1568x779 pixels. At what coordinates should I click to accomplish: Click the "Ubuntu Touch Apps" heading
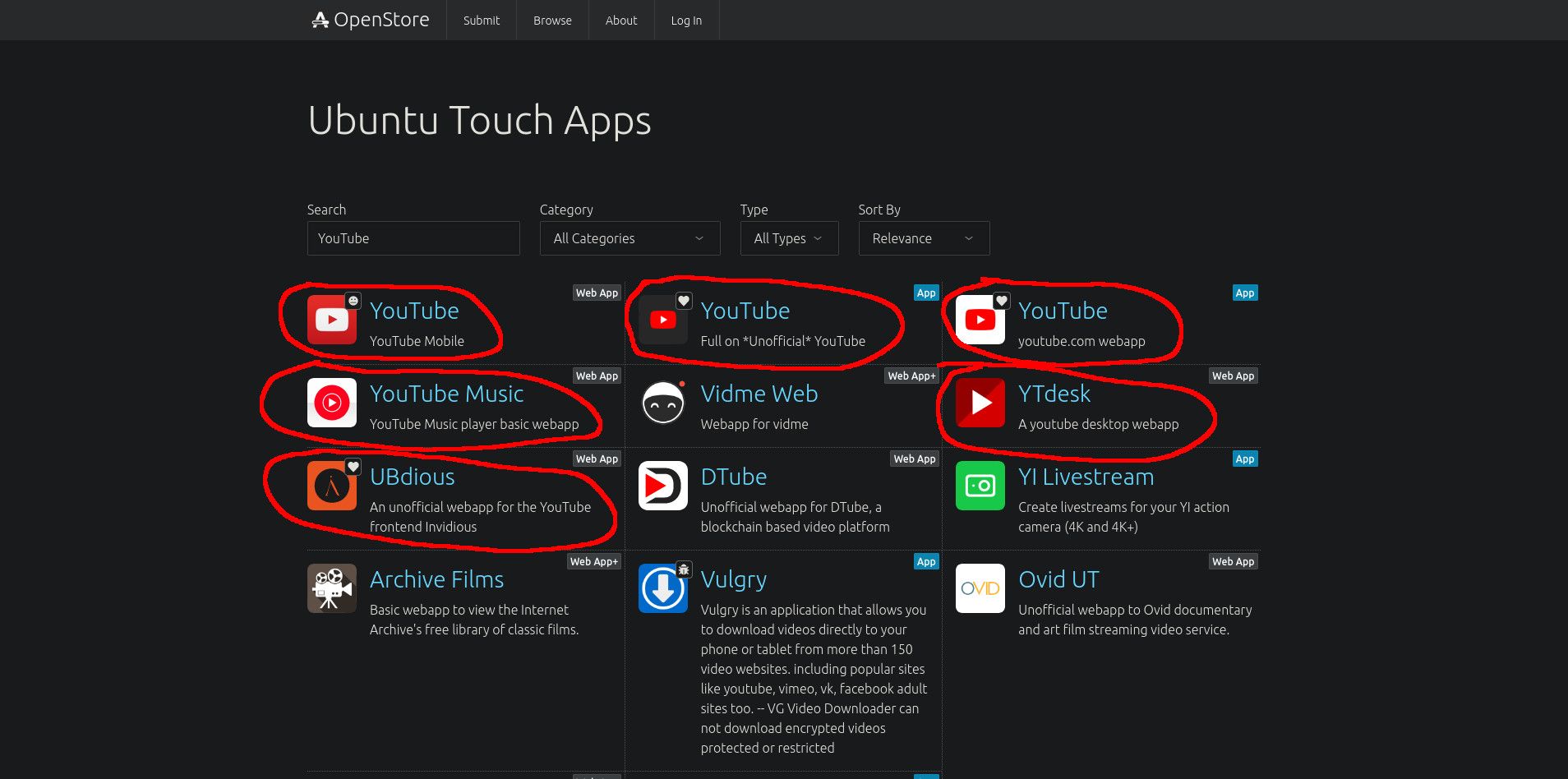[x=479, y=121]
